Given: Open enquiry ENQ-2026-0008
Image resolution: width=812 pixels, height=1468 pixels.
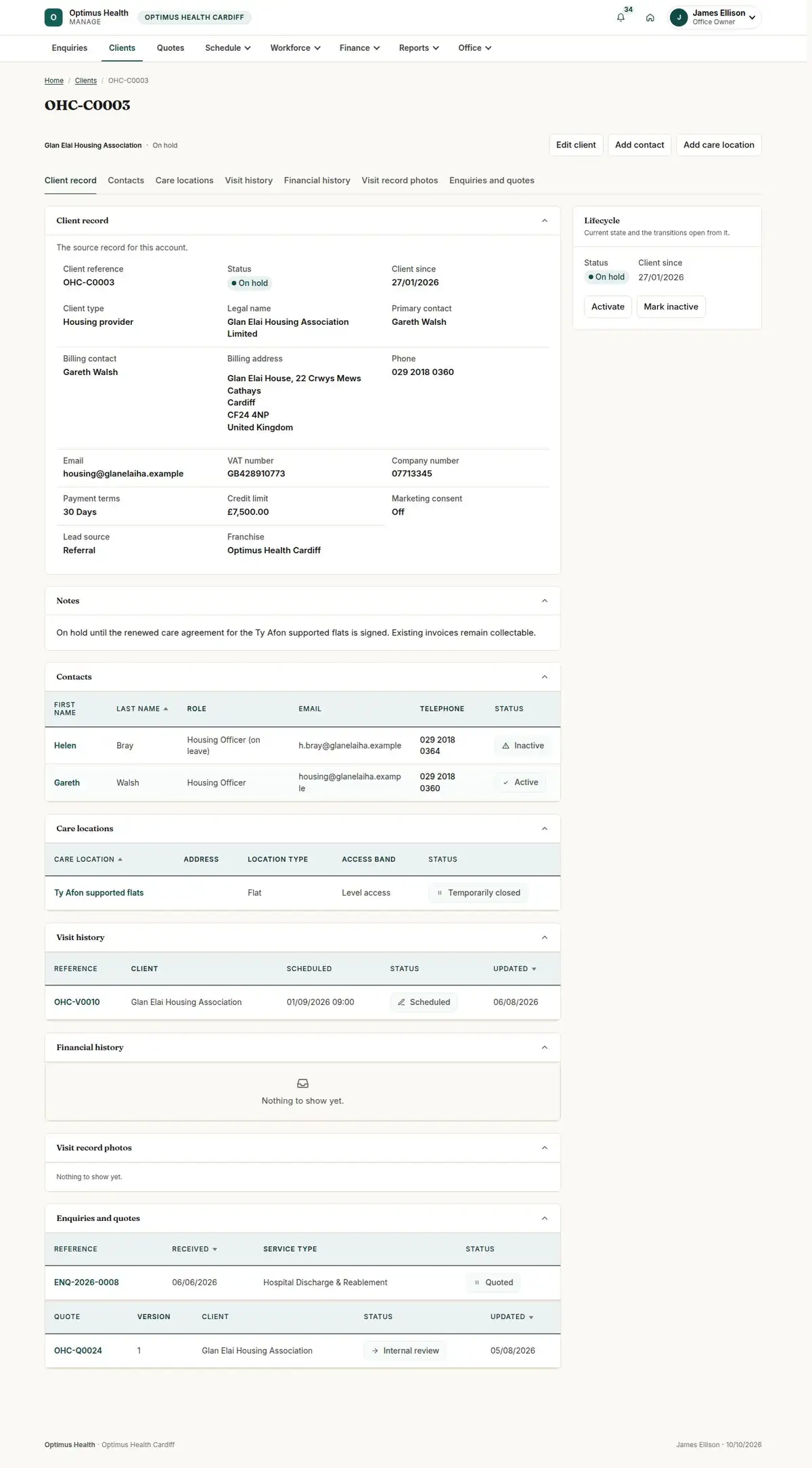Looking at the screenshot, I should [87, 1283].
